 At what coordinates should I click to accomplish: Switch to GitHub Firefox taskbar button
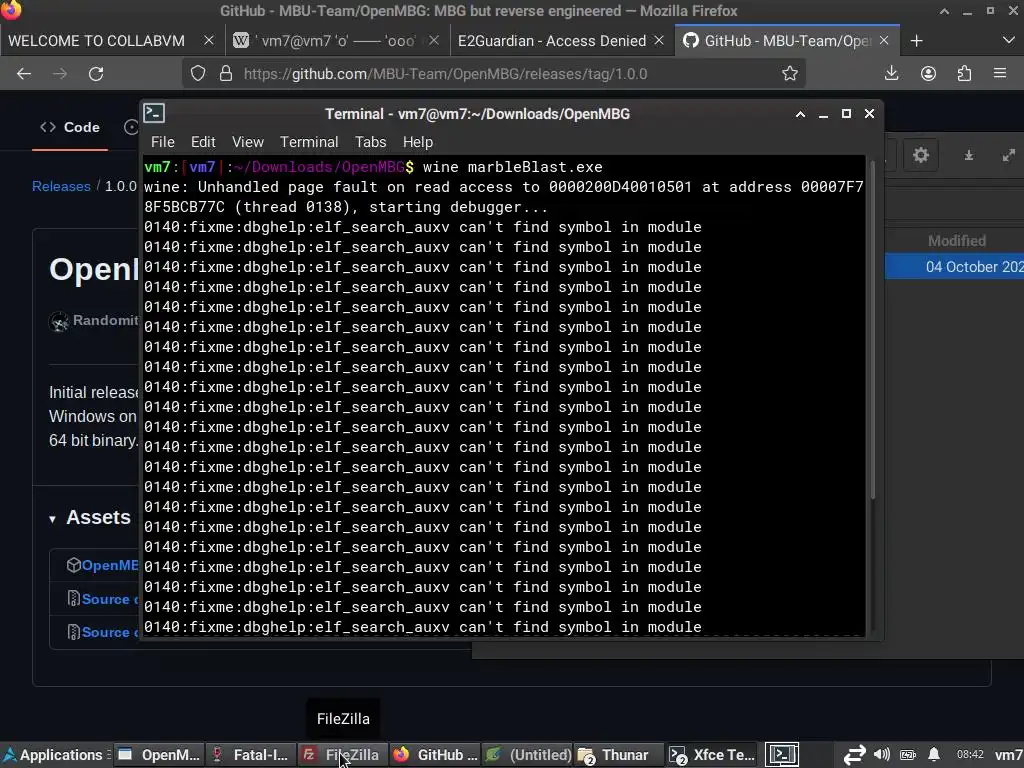pyautogui.click(x=435, y=755)
